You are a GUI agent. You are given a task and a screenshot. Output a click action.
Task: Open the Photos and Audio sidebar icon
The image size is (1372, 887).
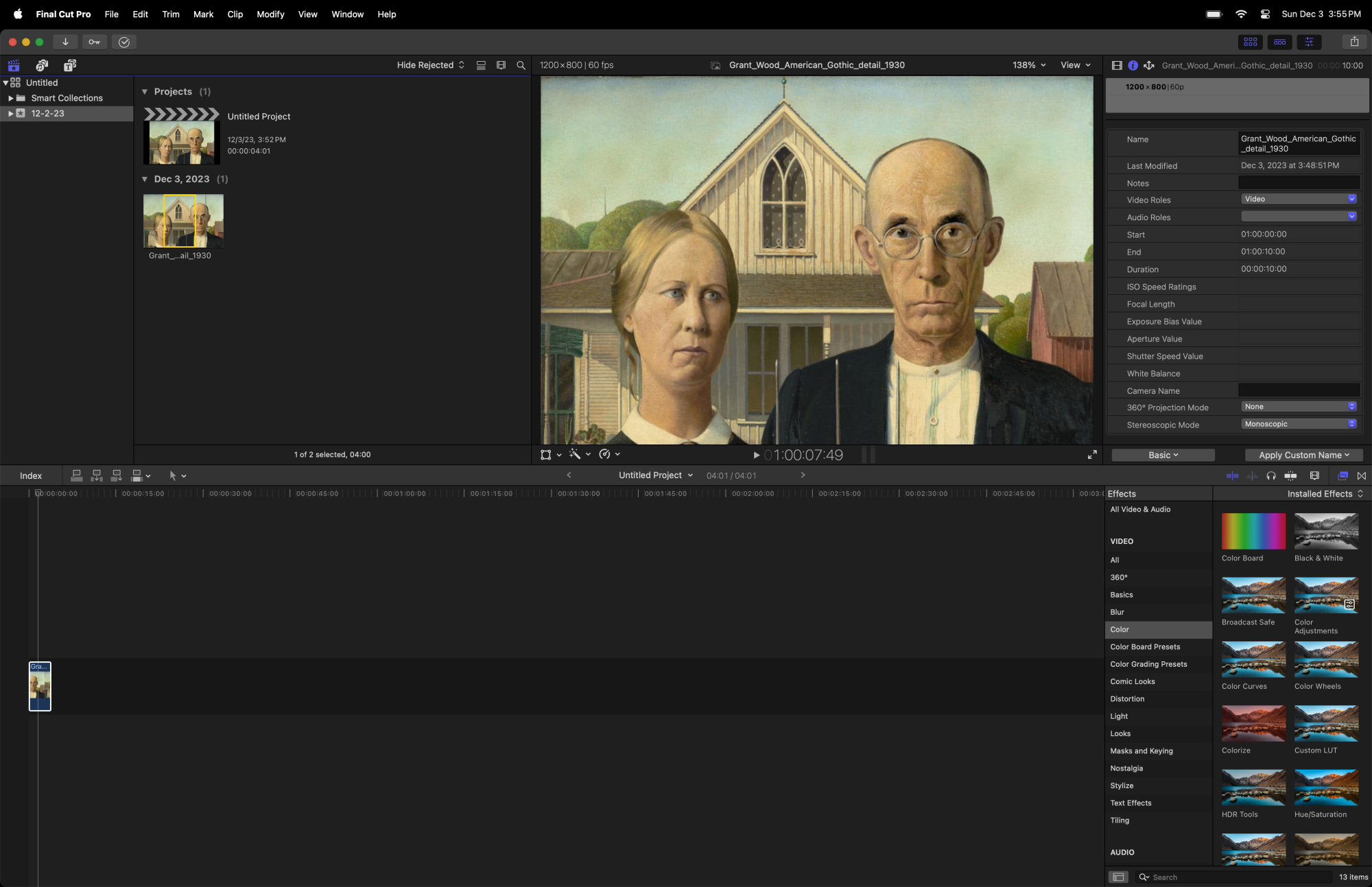point(42,65)
